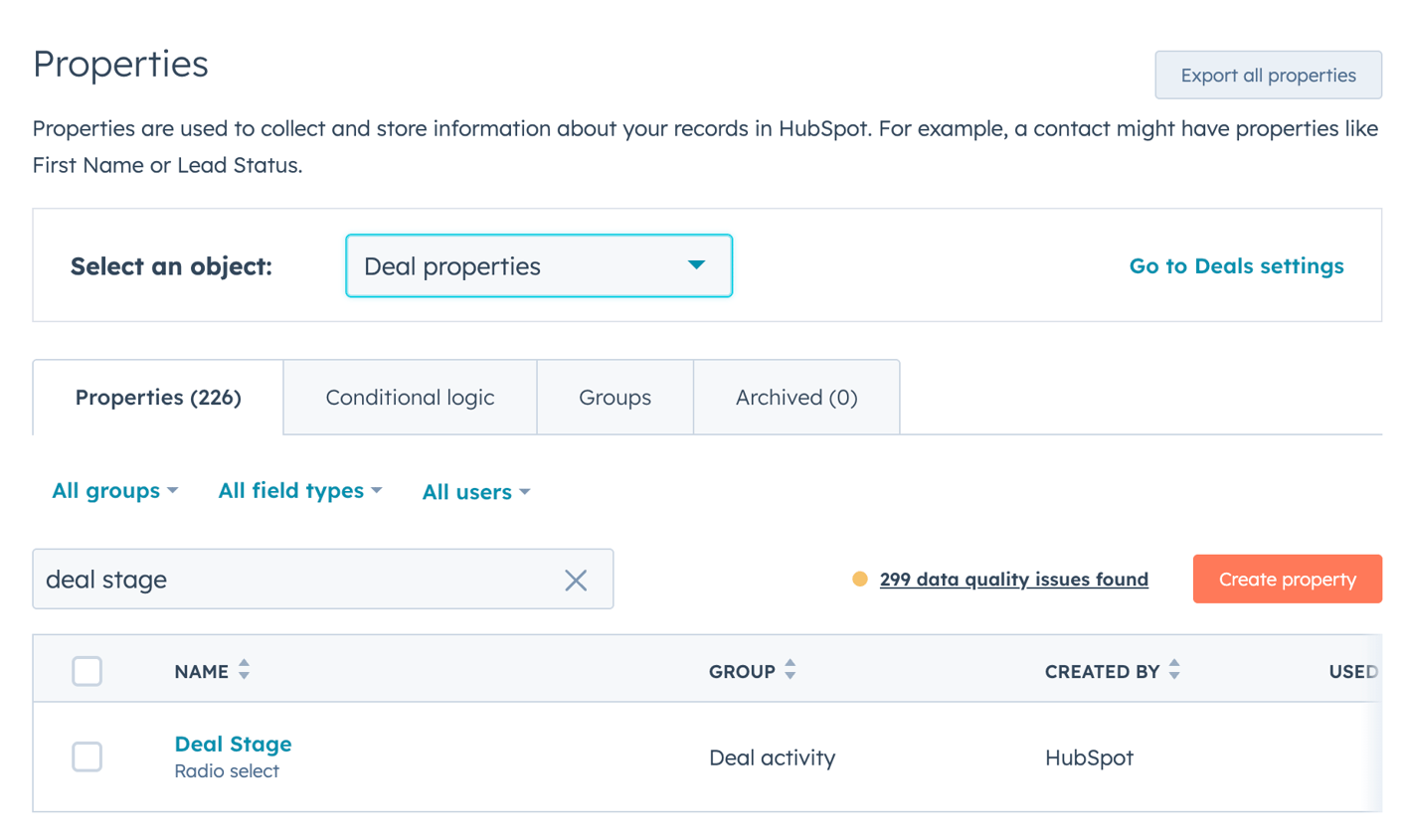
Task: Check the select-all checkbox in table header
Action: [87, 671]
